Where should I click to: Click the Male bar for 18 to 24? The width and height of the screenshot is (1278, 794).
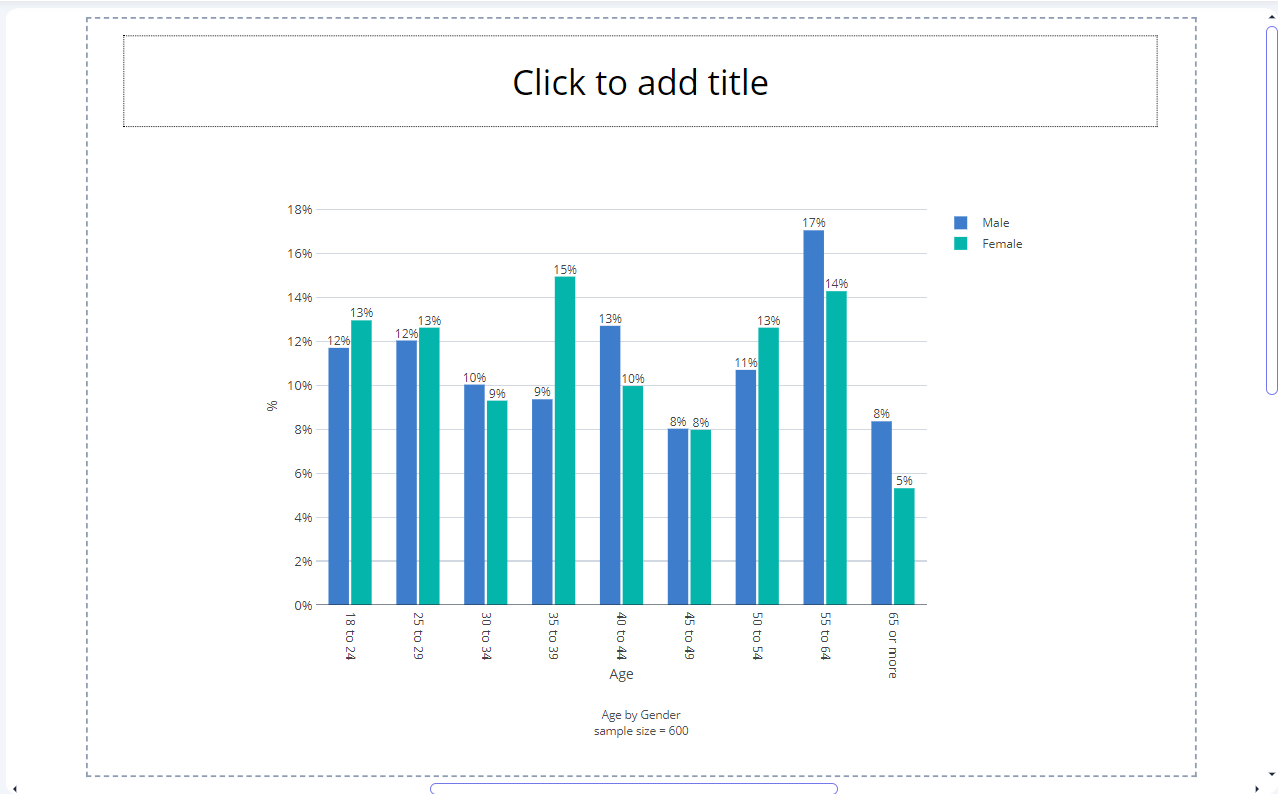point(339,476)
